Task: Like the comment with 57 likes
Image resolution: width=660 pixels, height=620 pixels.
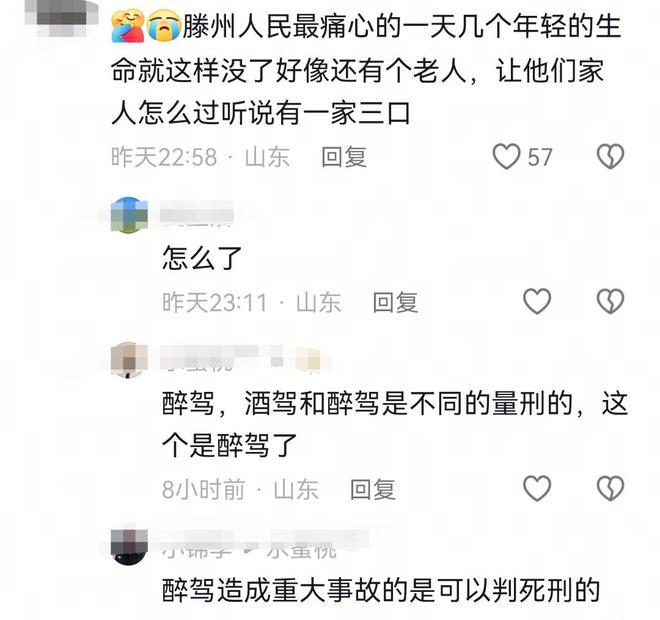Action: (x=506, y=157)
